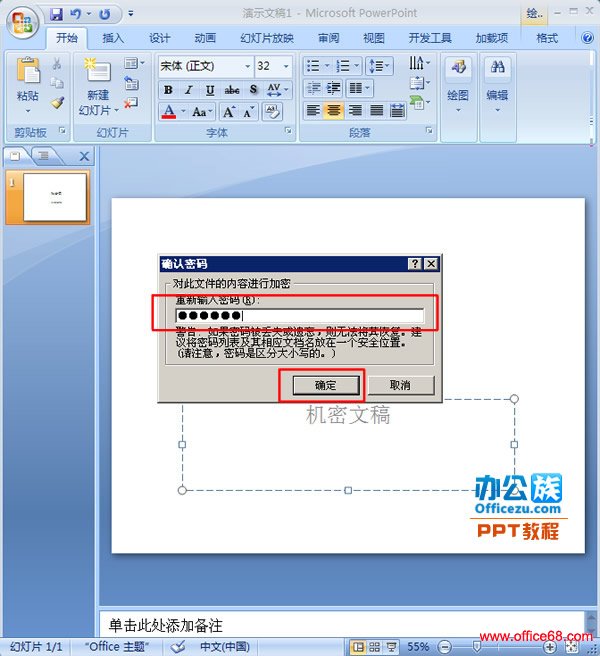Open the Office button menu
The image size is (600, 656).
(23, 22)
